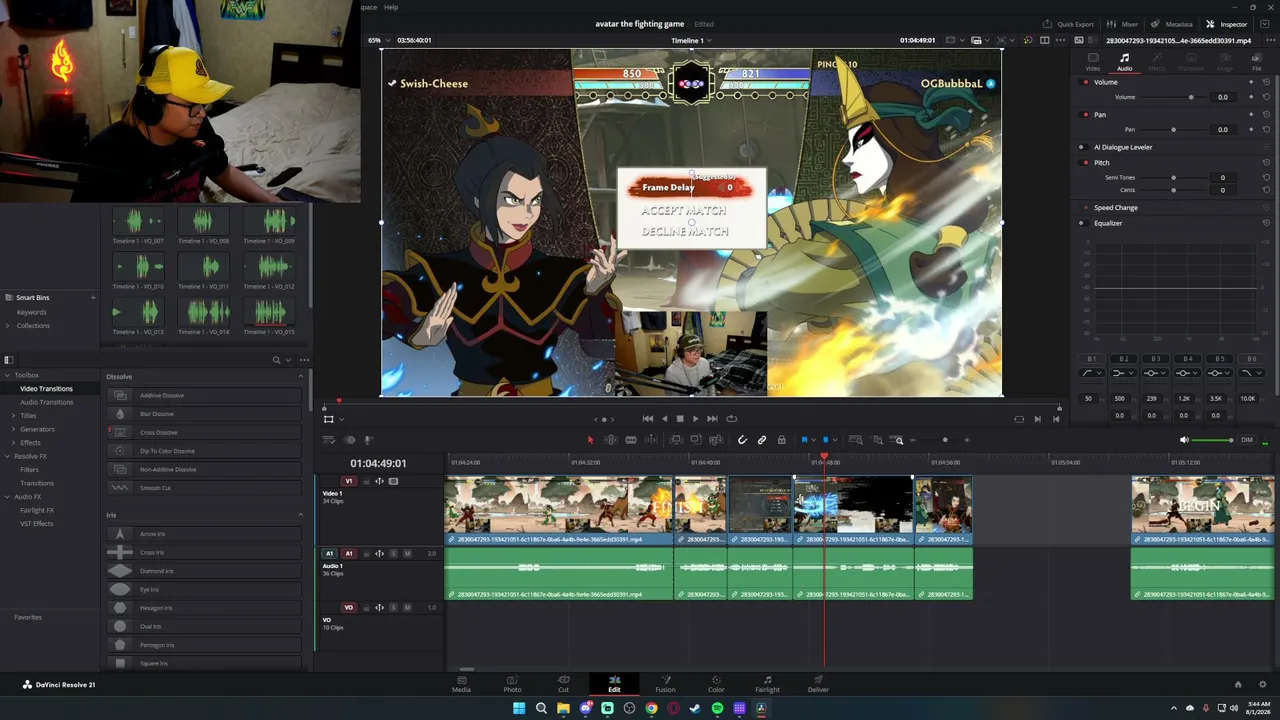This screenshot has width=1280, height=720.
Task: Select the Selection Mode arrow tool
Action: (x=590, y=440)
